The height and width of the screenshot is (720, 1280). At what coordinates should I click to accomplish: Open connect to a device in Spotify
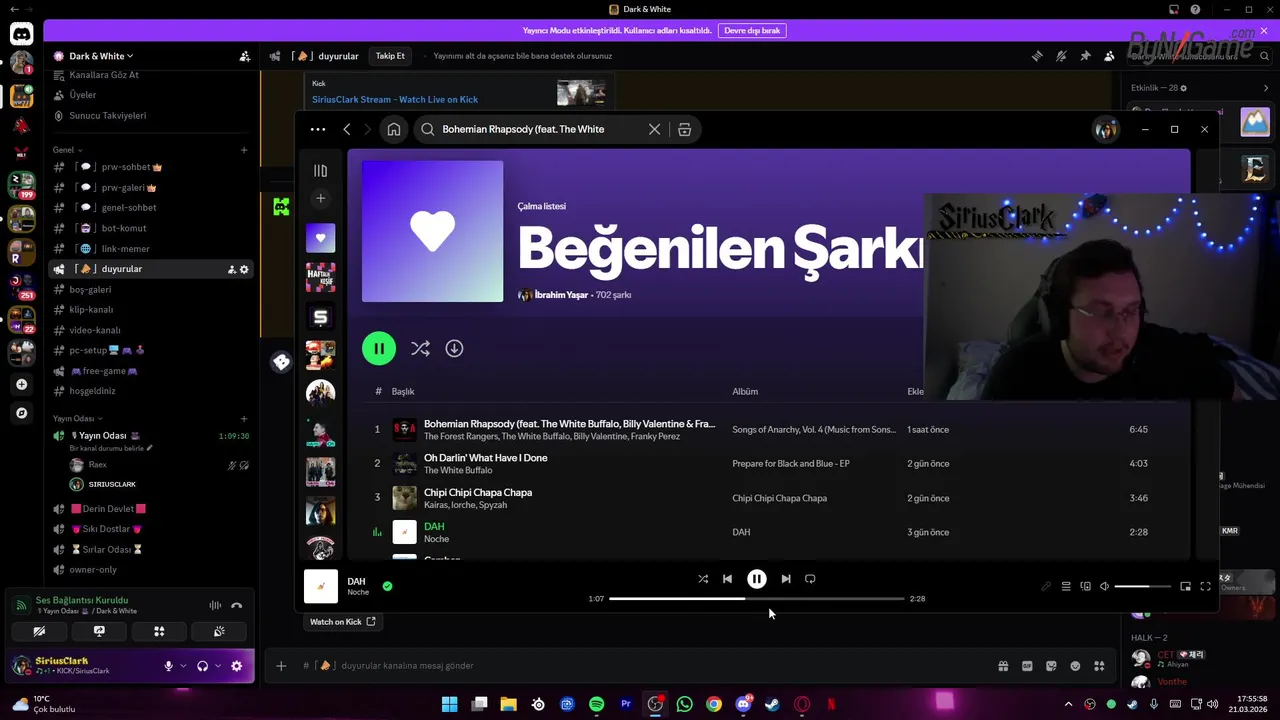pyautogui.click(x=1085, y=586)
